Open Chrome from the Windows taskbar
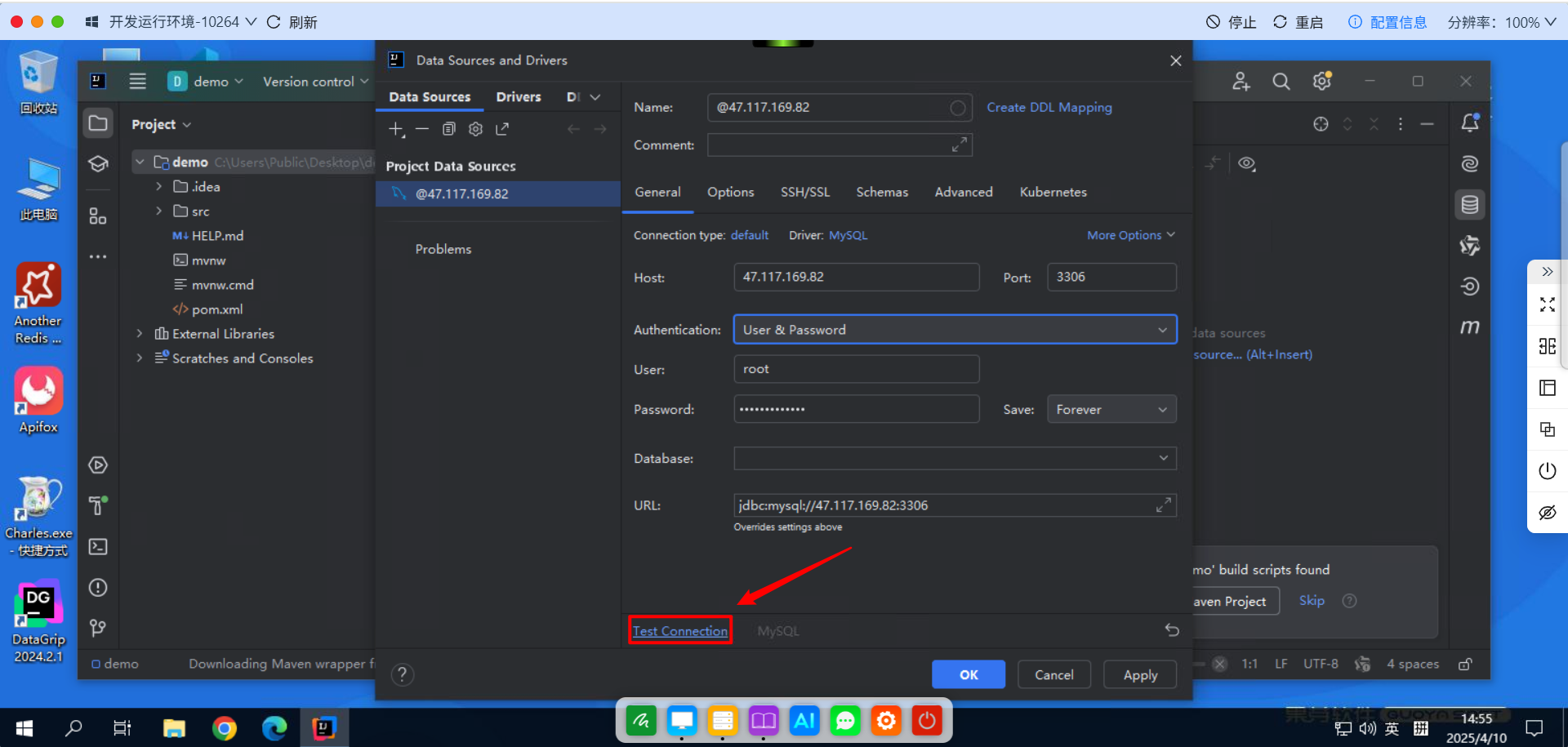 coord(224,727)
